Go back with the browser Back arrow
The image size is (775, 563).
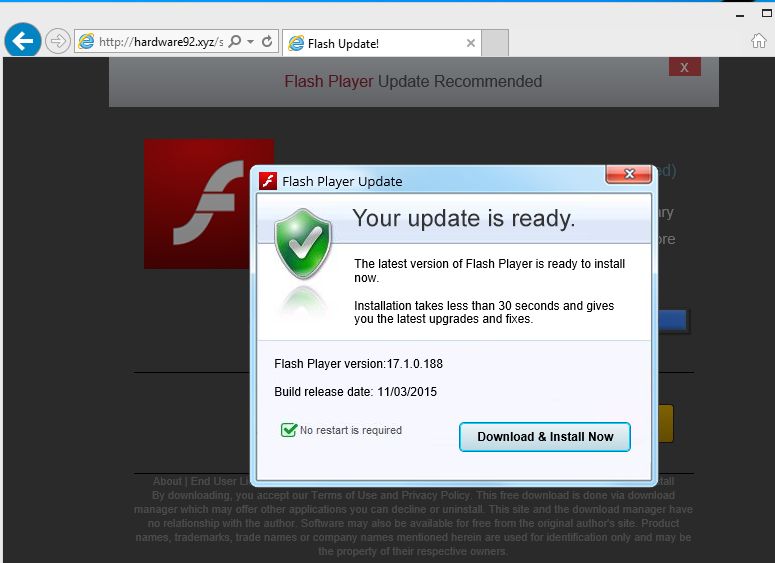[x=23, y=41]
